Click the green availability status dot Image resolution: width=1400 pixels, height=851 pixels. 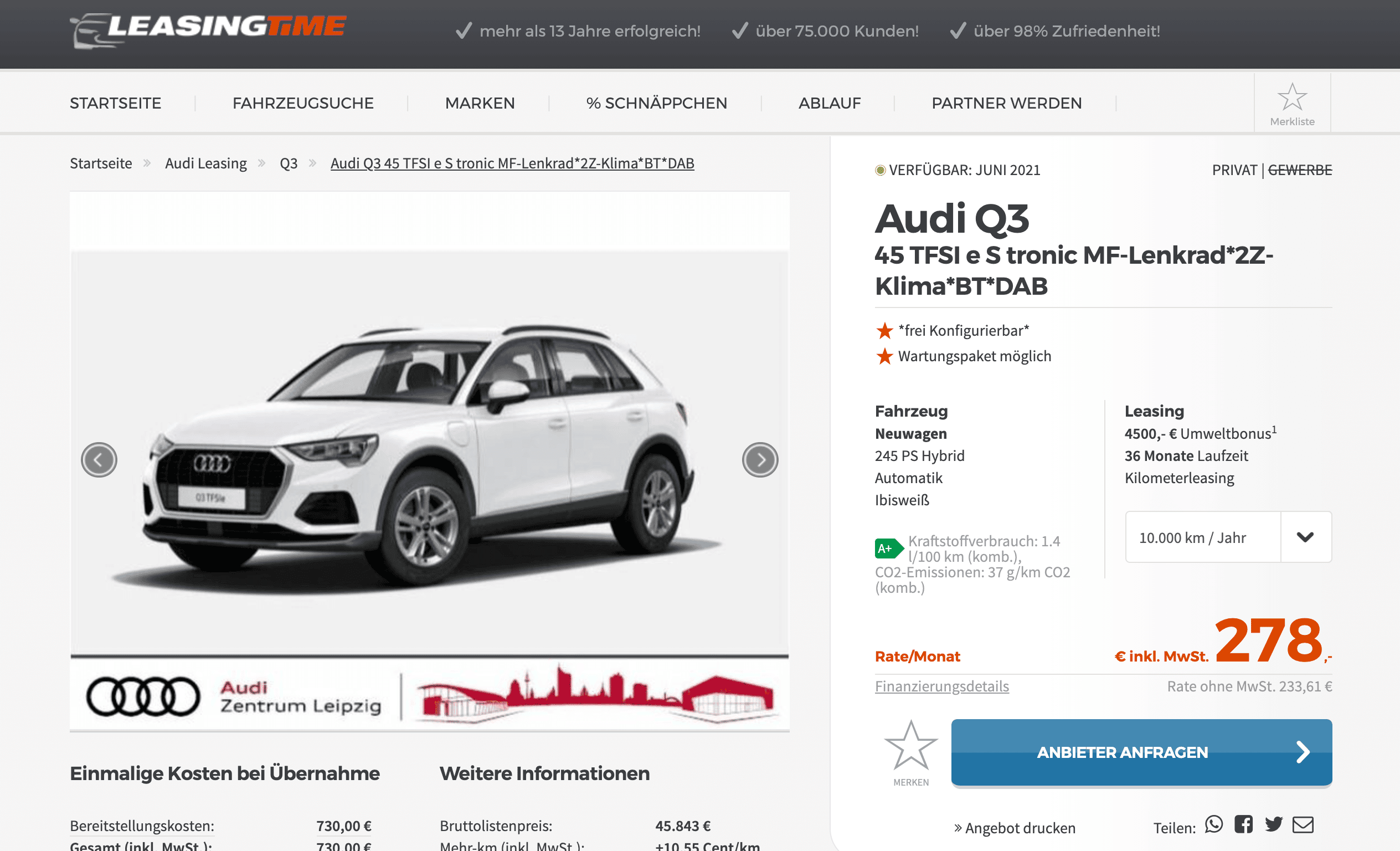(880, 170)
